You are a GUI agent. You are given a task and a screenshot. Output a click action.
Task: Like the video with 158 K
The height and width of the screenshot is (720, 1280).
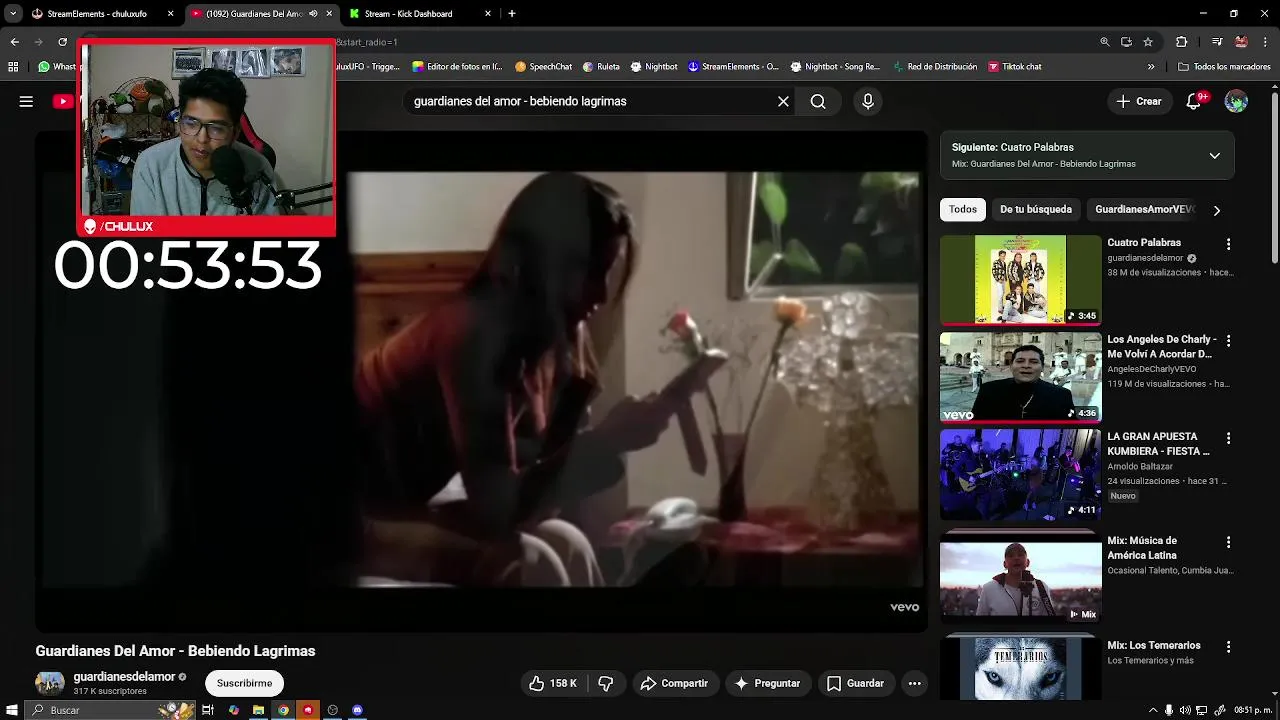click(x=553, y=683)
